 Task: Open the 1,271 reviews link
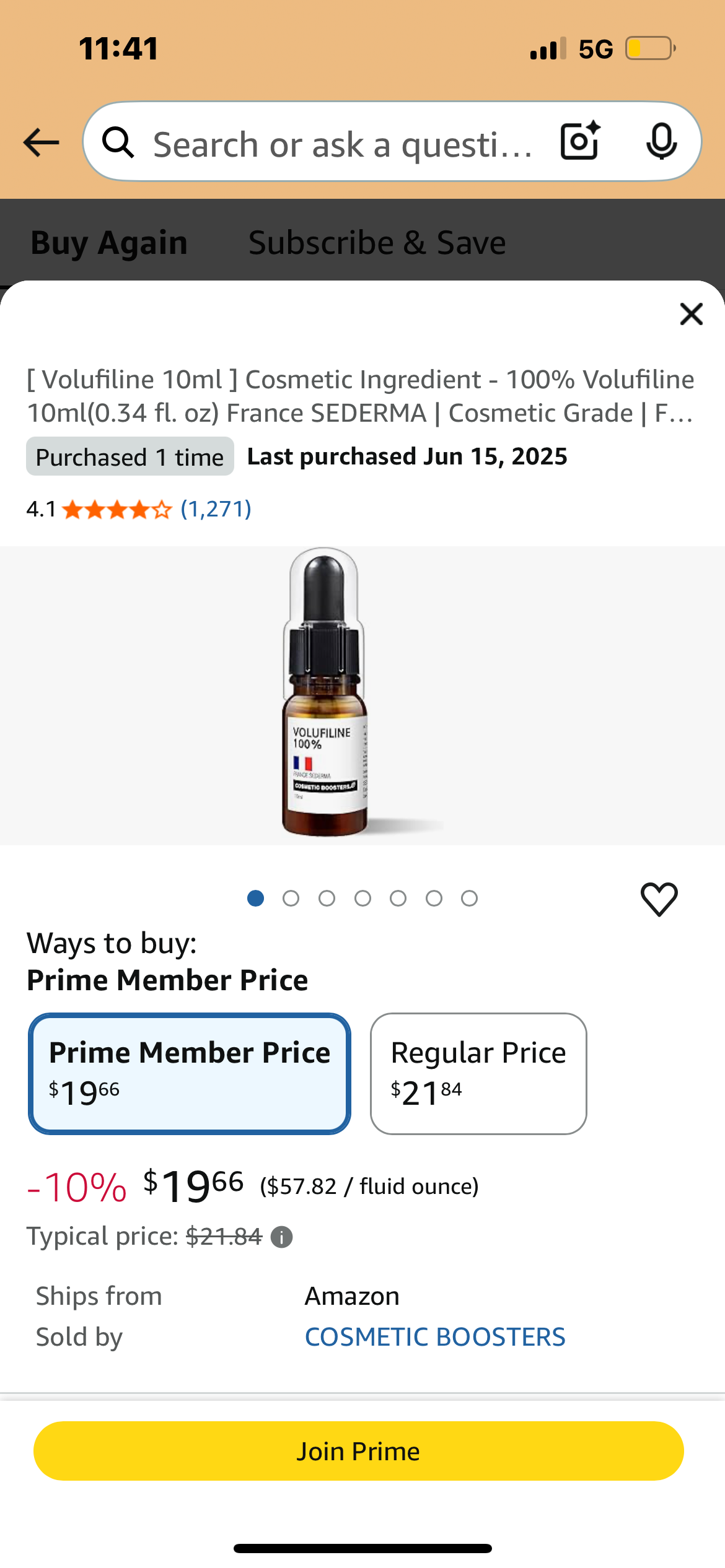pos(216,509)
